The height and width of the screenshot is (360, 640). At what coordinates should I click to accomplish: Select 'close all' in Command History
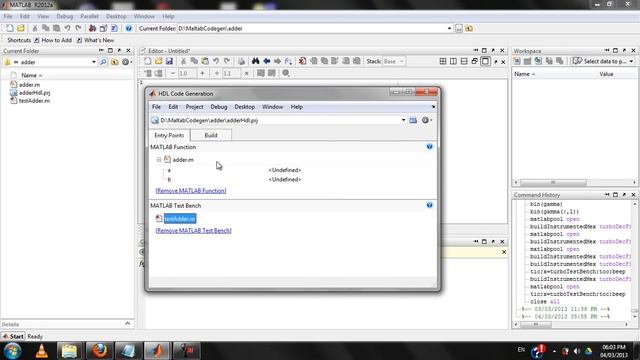544,302
